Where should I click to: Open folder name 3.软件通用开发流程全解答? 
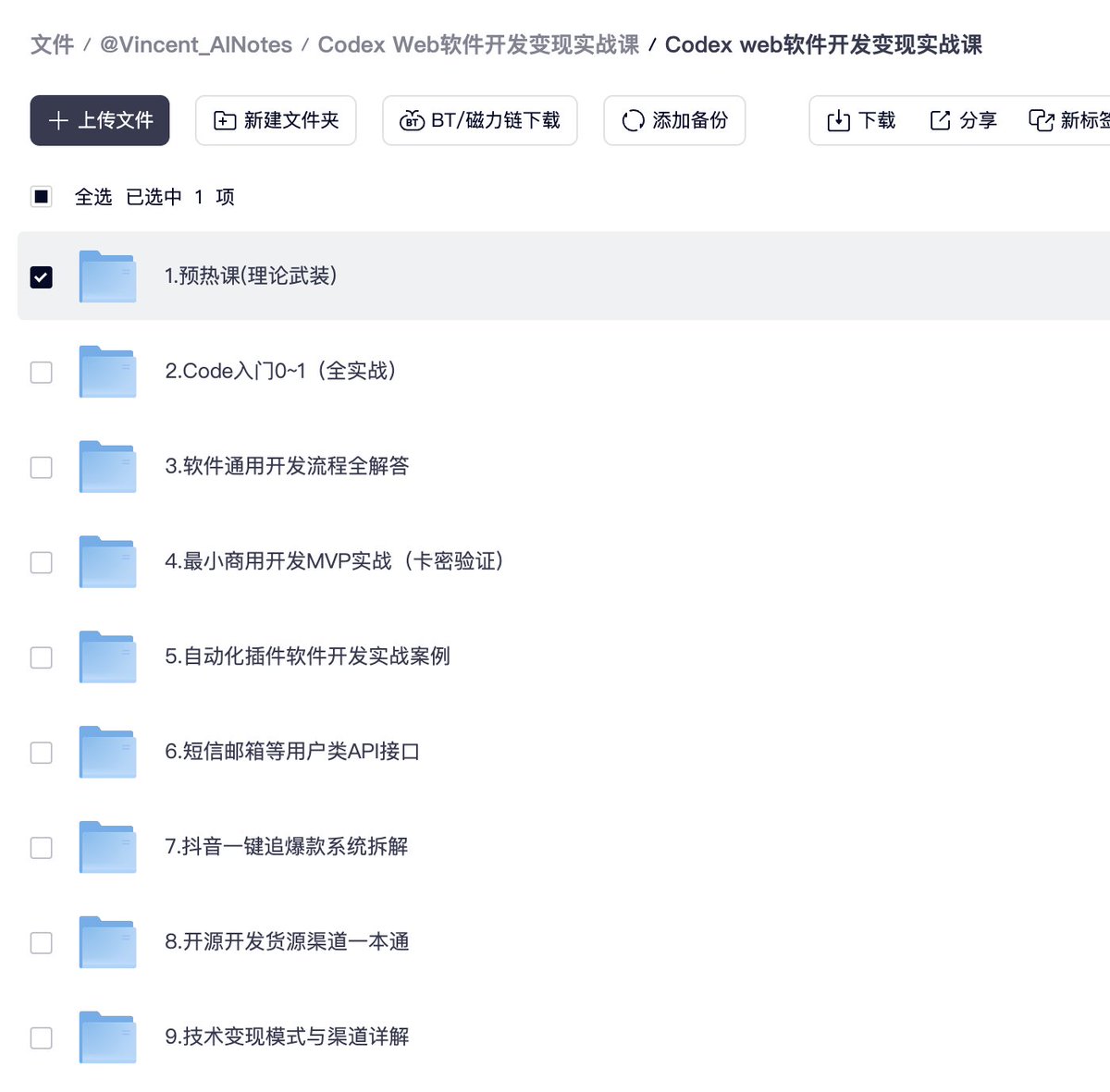[287, 466]
